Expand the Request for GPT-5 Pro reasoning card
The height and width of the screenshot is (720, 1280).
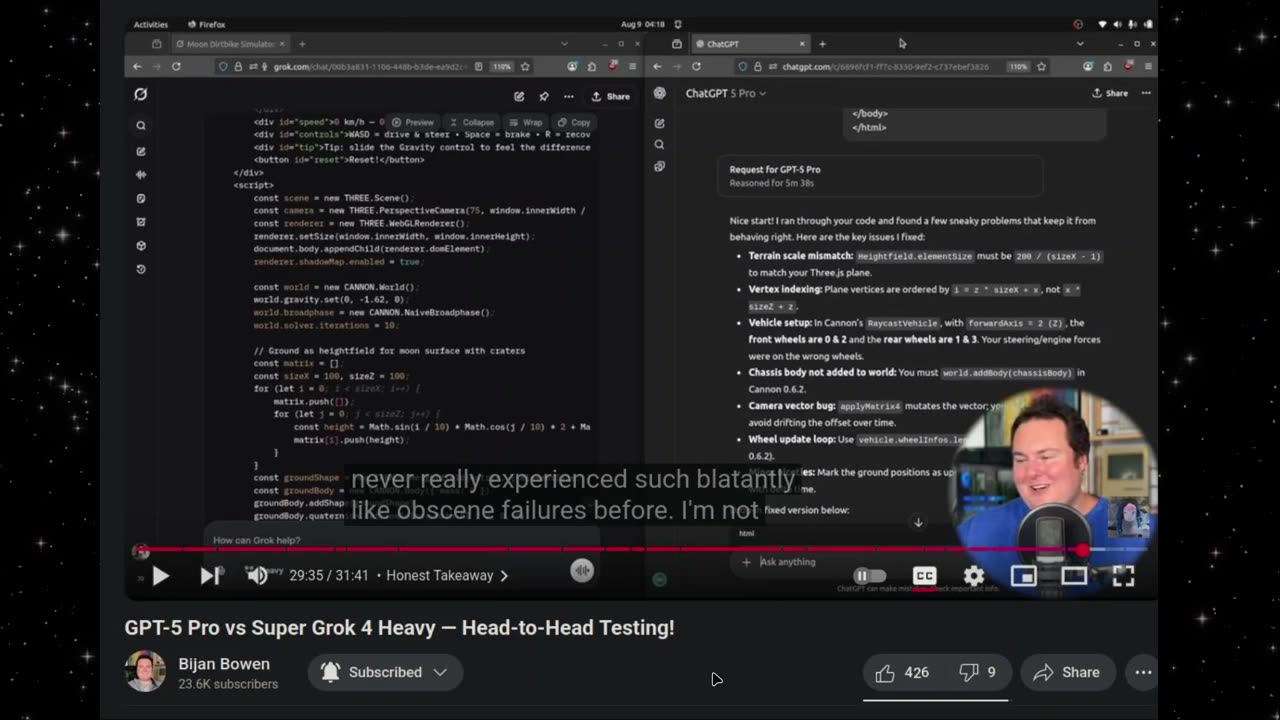(x=878, y=176)
